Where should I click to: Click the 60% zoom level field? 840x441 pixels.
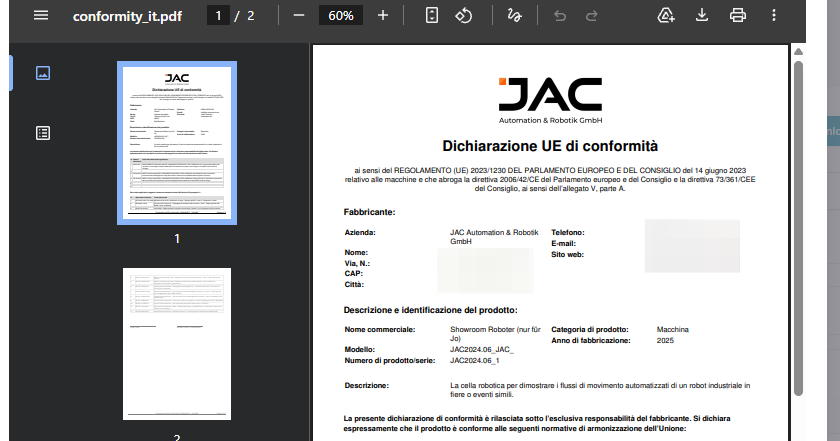(x=341, y=16)
